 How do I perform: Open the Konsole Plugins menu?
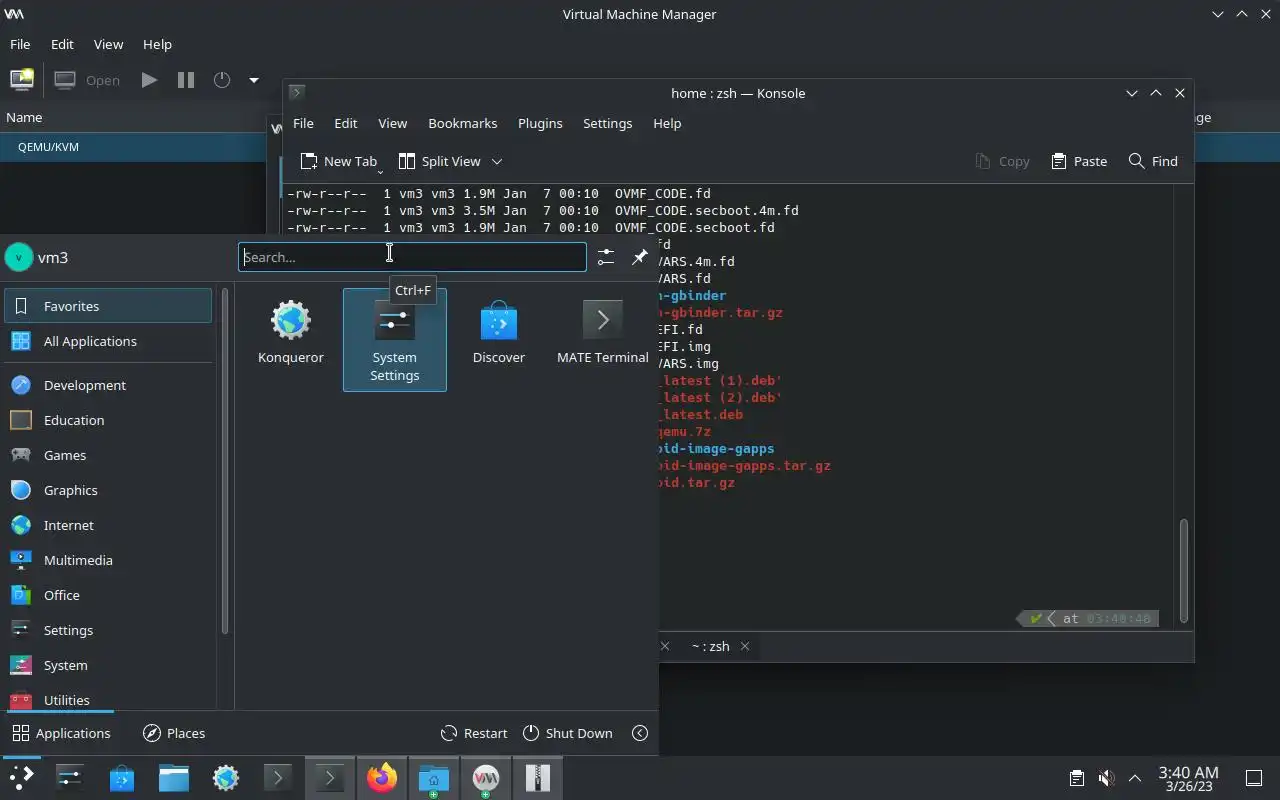pyautogui.click(x=540, y=123)
